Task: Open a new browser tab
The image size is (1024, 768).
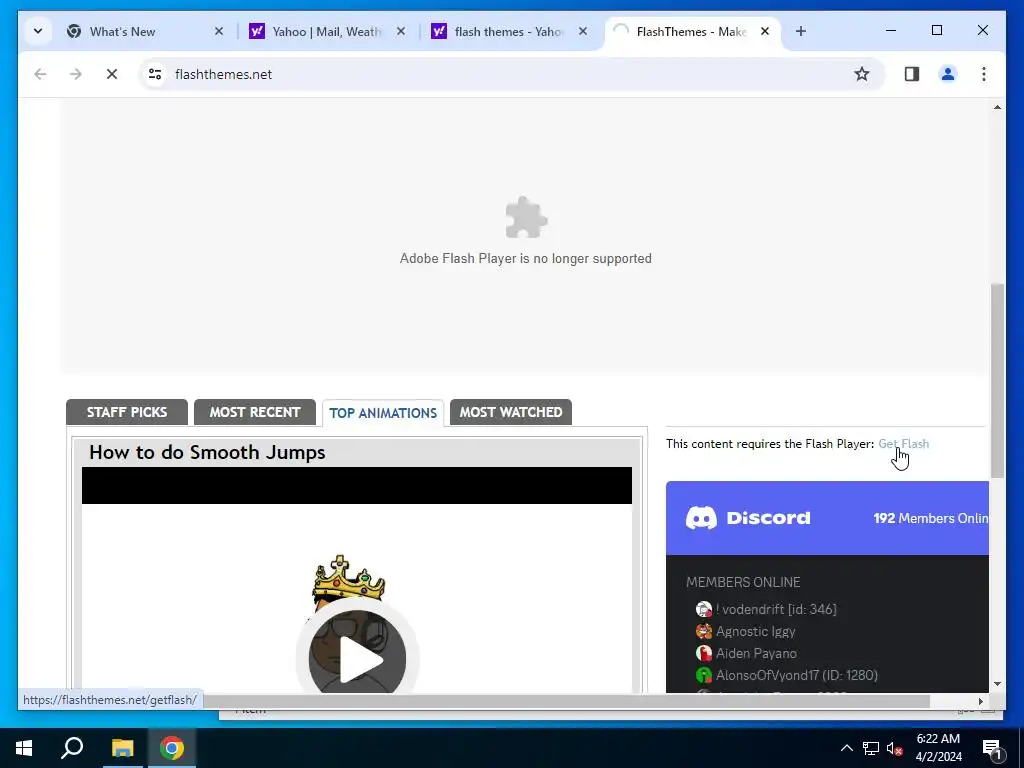Action: pos(801,31)
